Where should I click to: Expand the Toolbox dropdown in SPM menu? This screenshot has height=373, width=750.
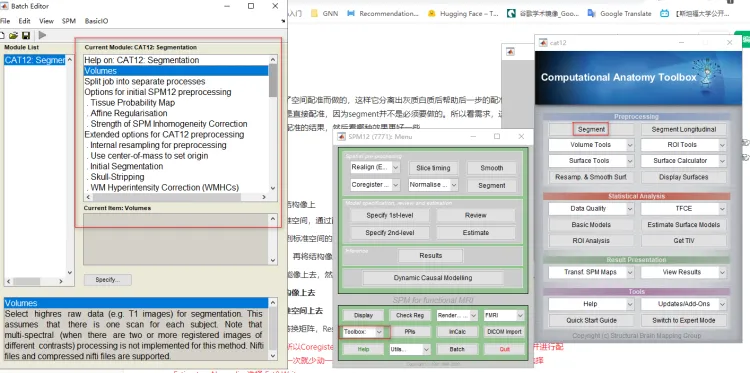[x=364, y=331]
